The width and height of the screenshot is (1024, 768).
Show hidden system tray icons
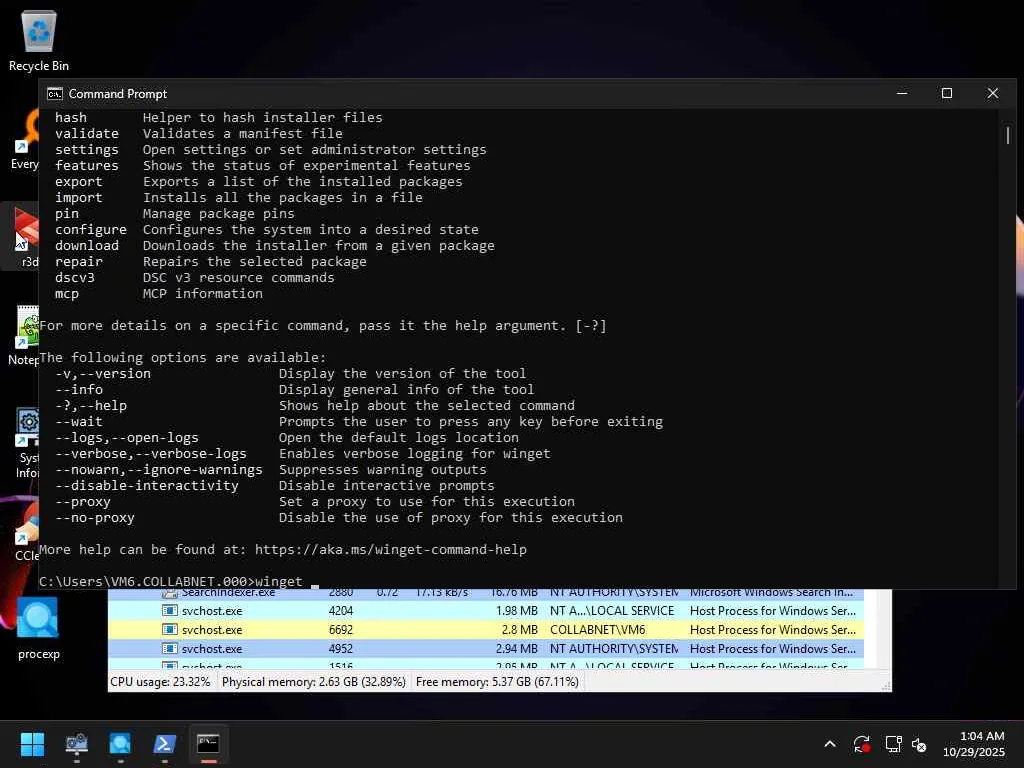tap(829, 744)
